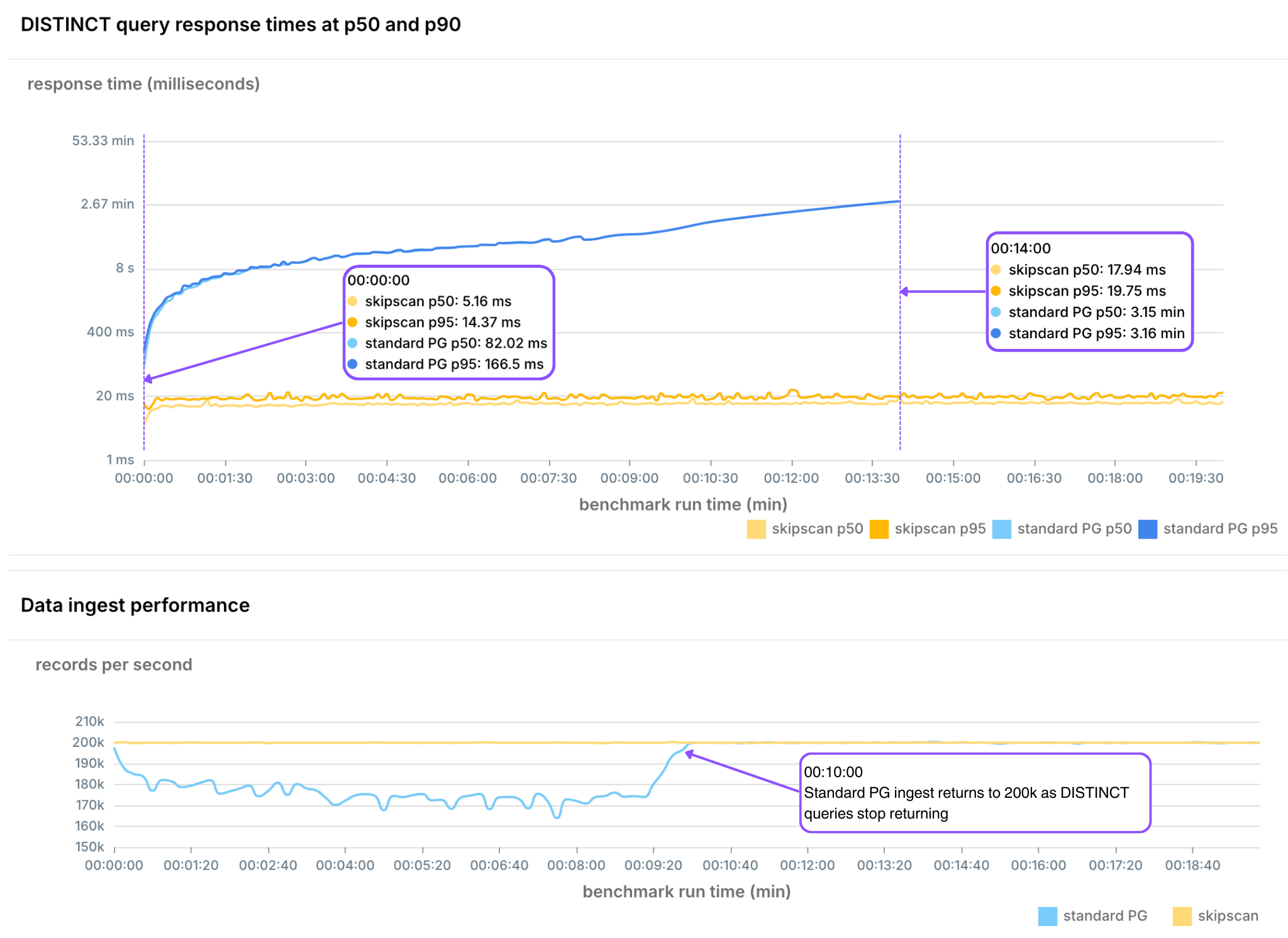Screen dimensions: 1288x938
Task: Click the 00:14:00 tooltip timestamp
Action: click(1020, 248)
